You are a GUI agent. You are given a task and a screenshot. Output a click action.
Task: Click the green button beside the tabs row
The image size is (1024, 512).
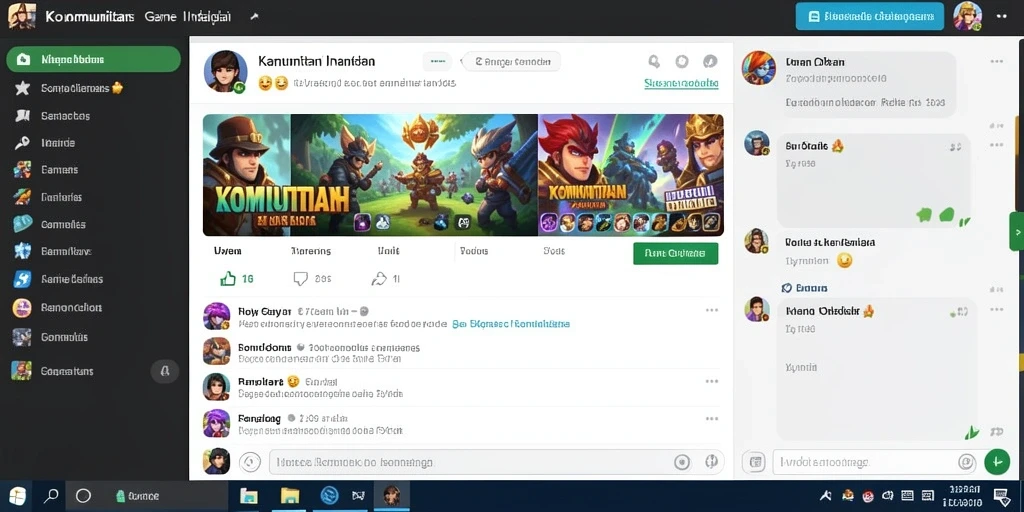(675, 253)
